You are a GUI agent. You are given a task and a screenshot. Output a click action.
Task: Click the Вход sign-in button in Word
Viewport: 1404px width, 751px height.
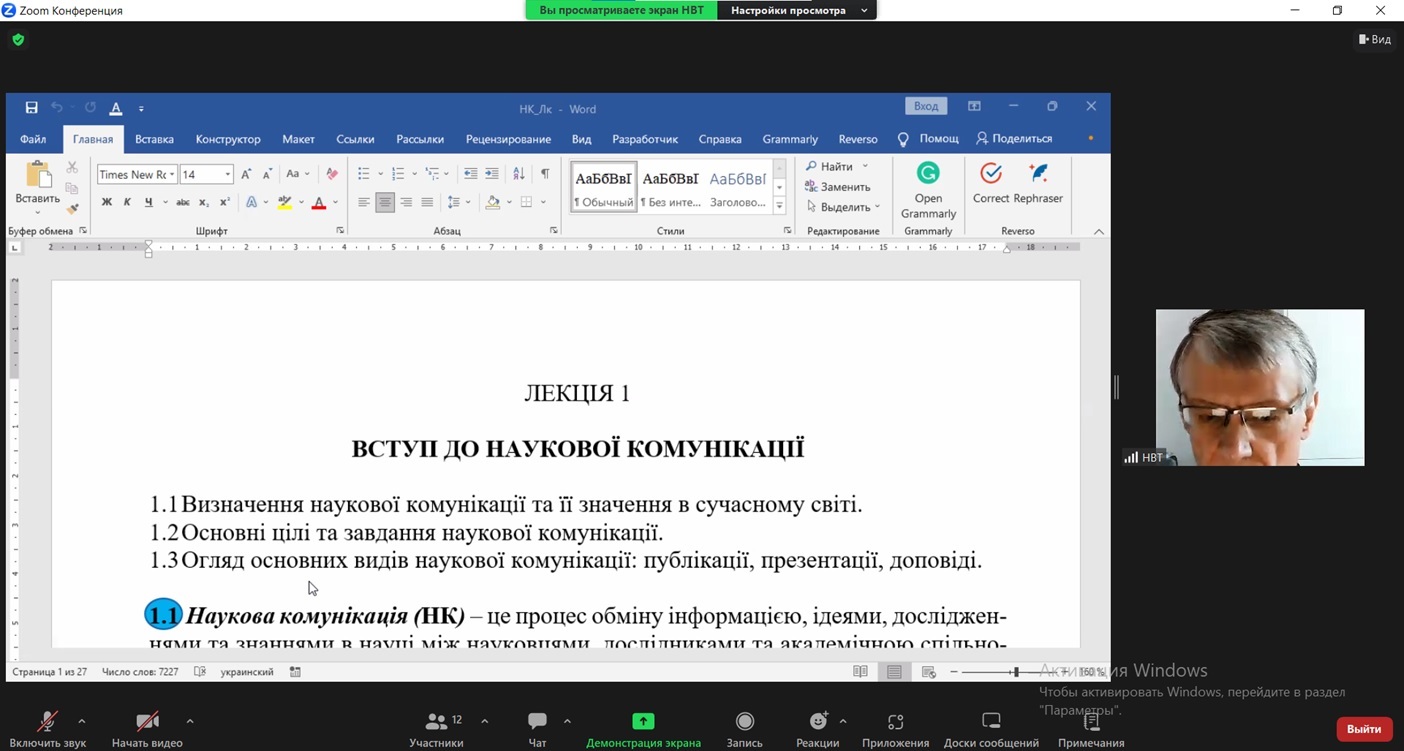tap(926, 106)
